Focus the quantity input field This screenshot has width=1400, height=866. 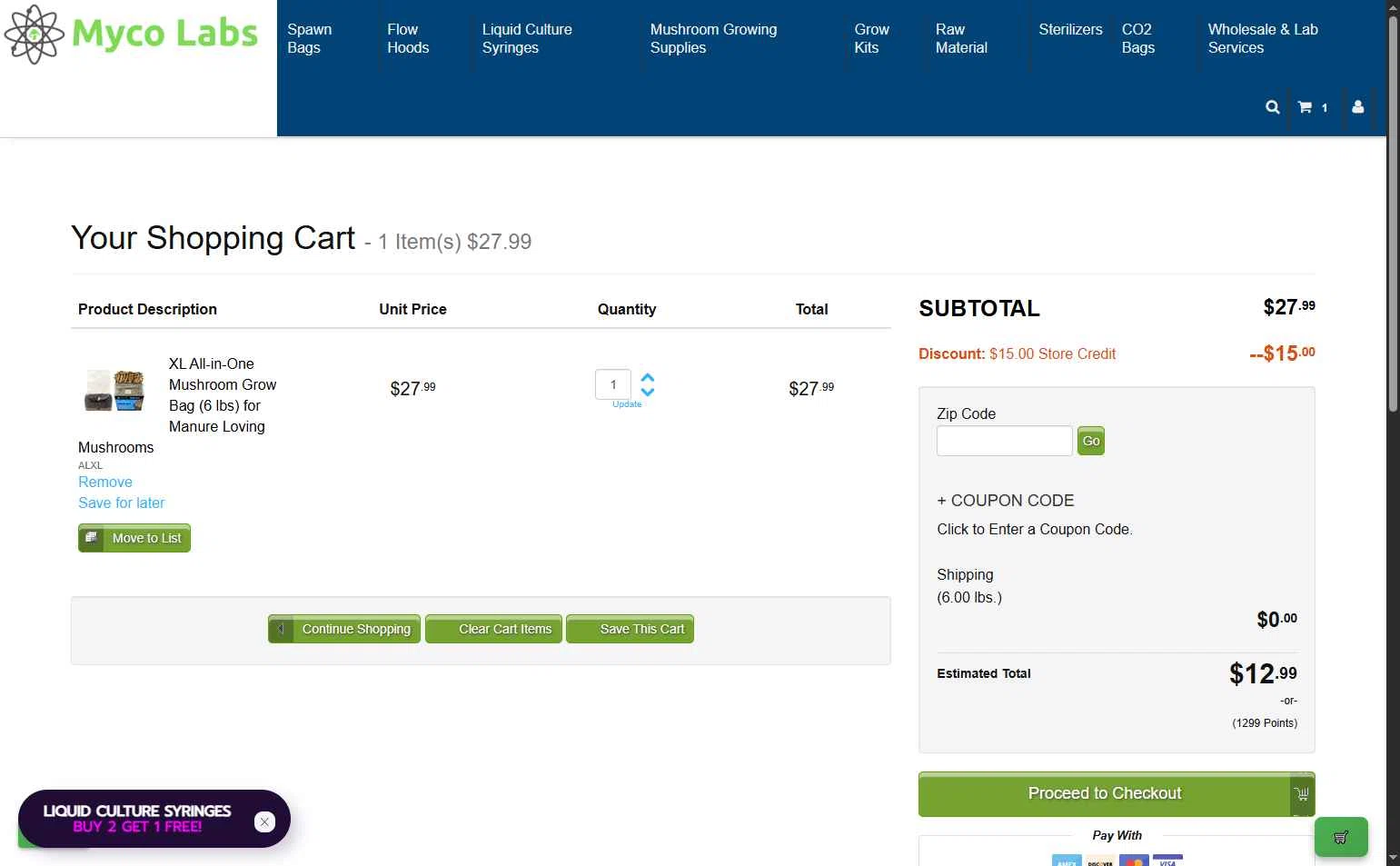pyautogui.click(x=613, y=384)
